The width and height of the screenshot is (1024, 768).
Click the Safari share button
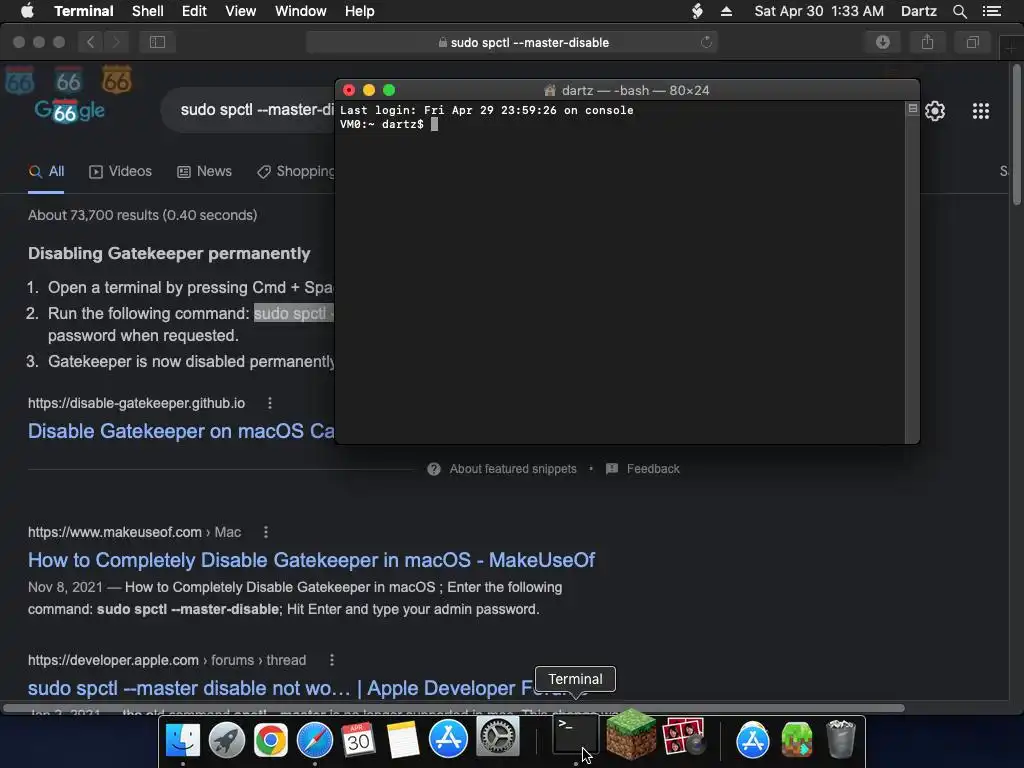(927, 42)
